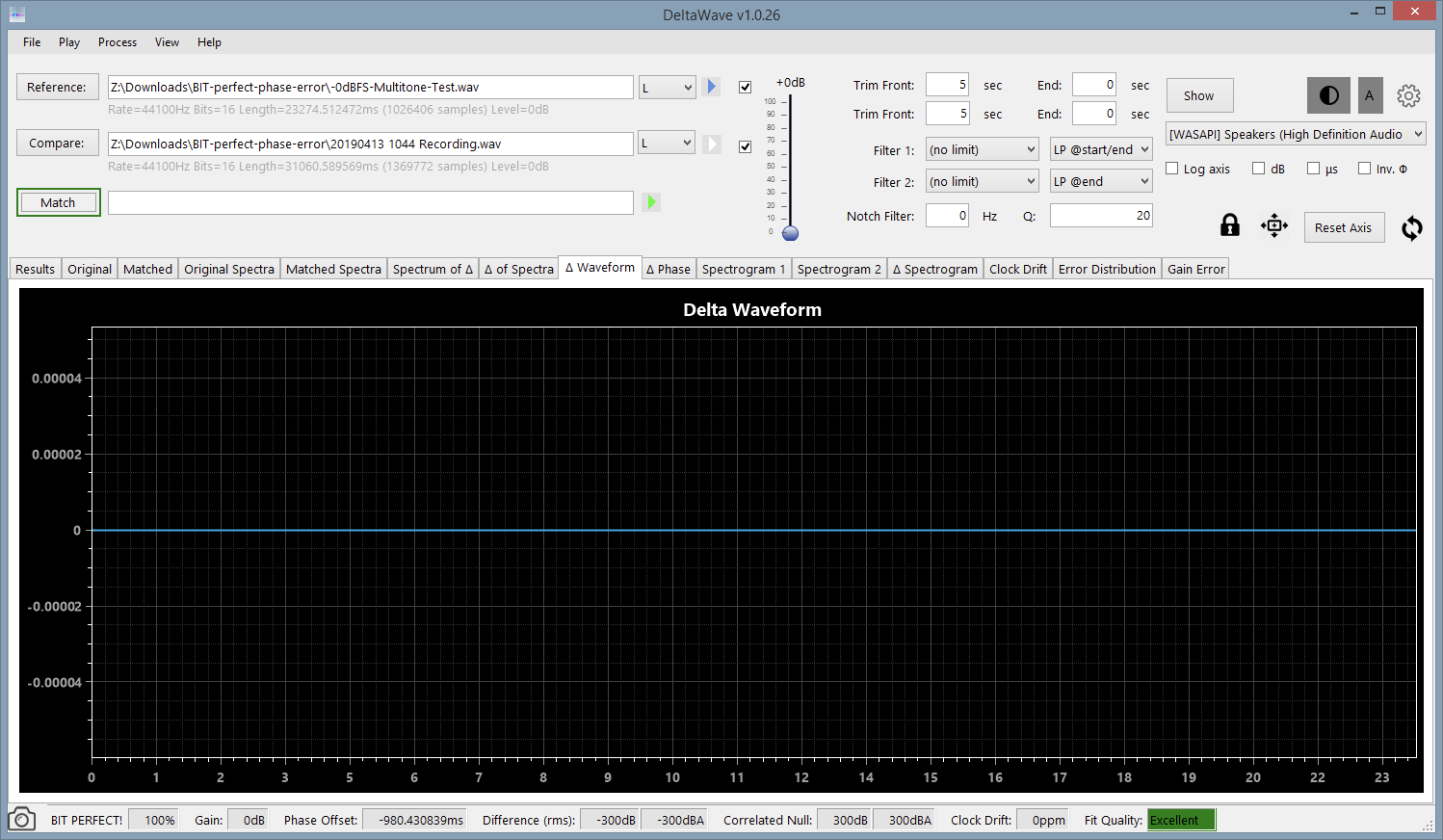Open the Help menu
Screen dimensions: 1443x840
(x=209, y=42)
